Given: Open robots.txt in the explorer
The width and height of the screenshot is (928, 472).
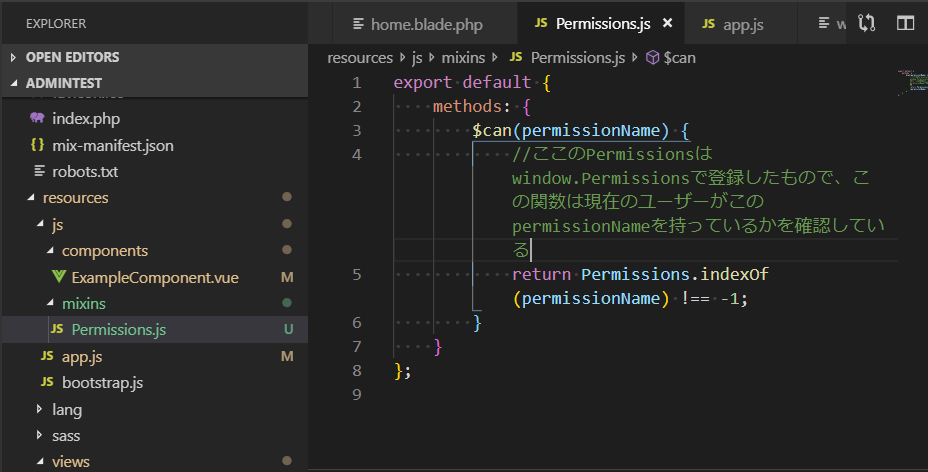Looking at the screenshot, I should (x=85, y=172).
